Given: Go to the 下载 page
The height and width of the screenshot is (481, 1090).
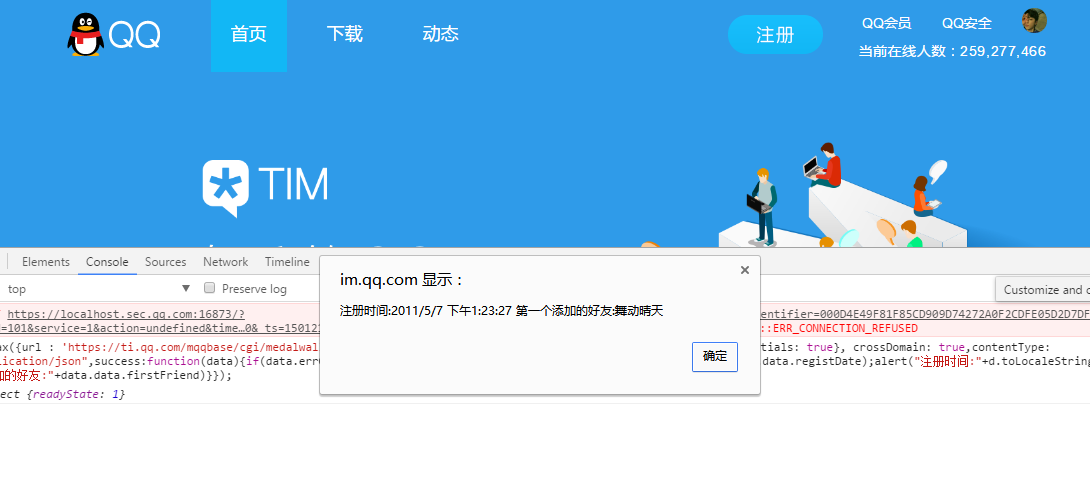Looking at the screenshot, I should tap(345, 34).
